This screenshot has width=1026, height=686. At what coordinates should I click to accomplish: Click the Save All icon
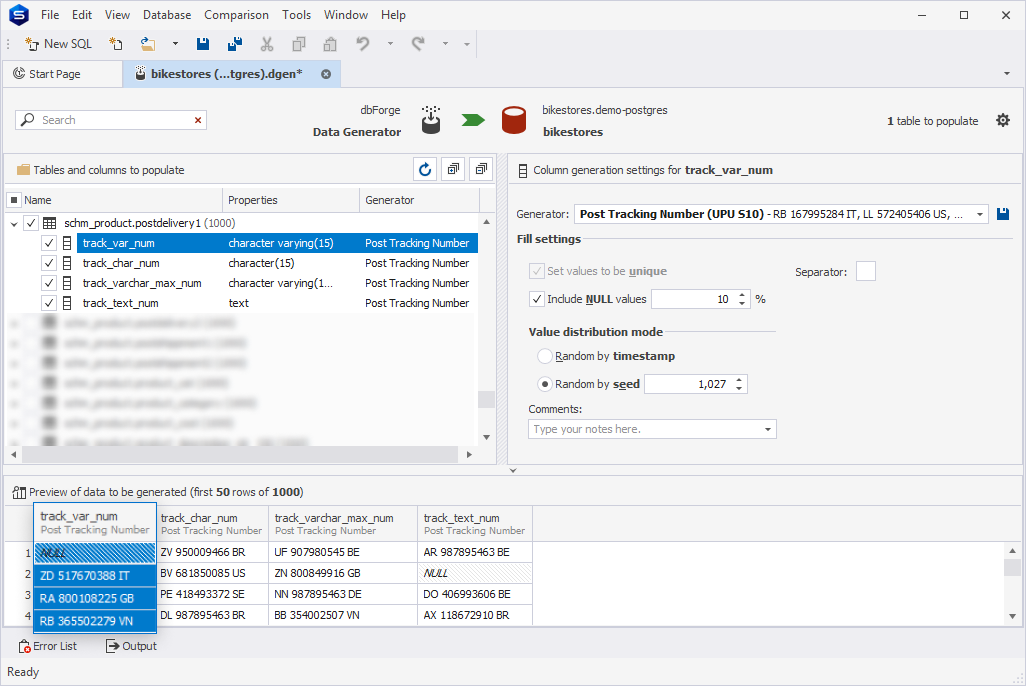[234, 44]
